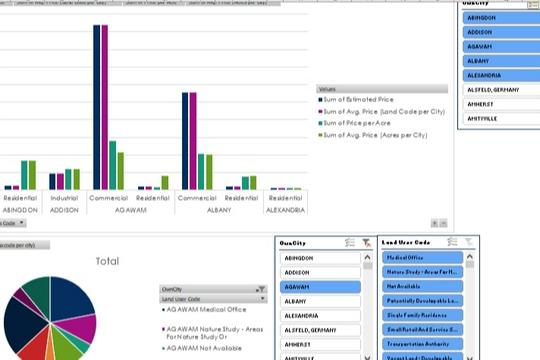540x360 pixels.
Task: Select ALBANY in the lower OwnCity slicer
Action: pos(320,301)
